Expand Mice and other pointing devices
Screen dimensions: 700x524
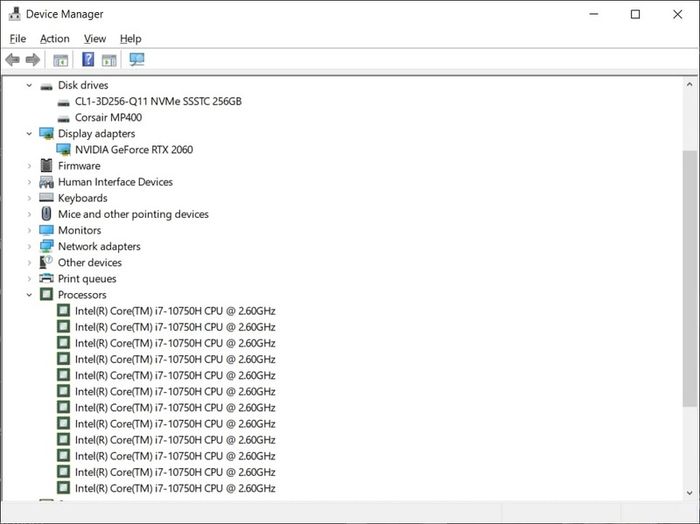[29, 214]
